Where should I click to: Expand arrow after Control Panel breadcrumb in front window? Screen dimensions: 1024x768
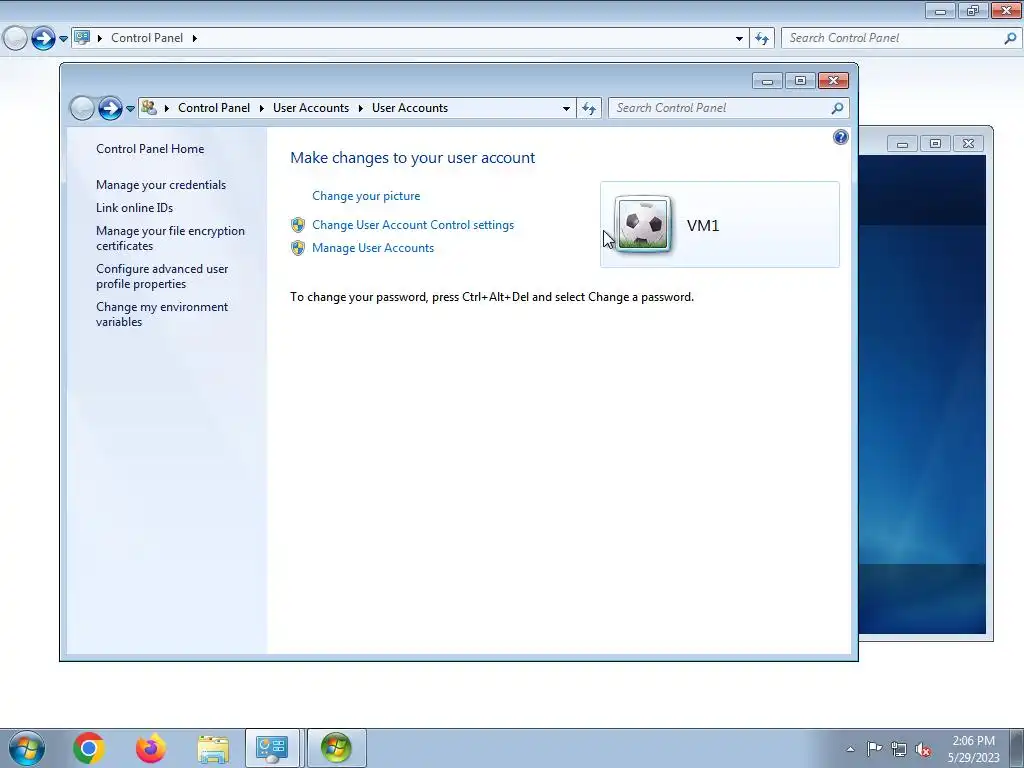[x=261, y=108]
